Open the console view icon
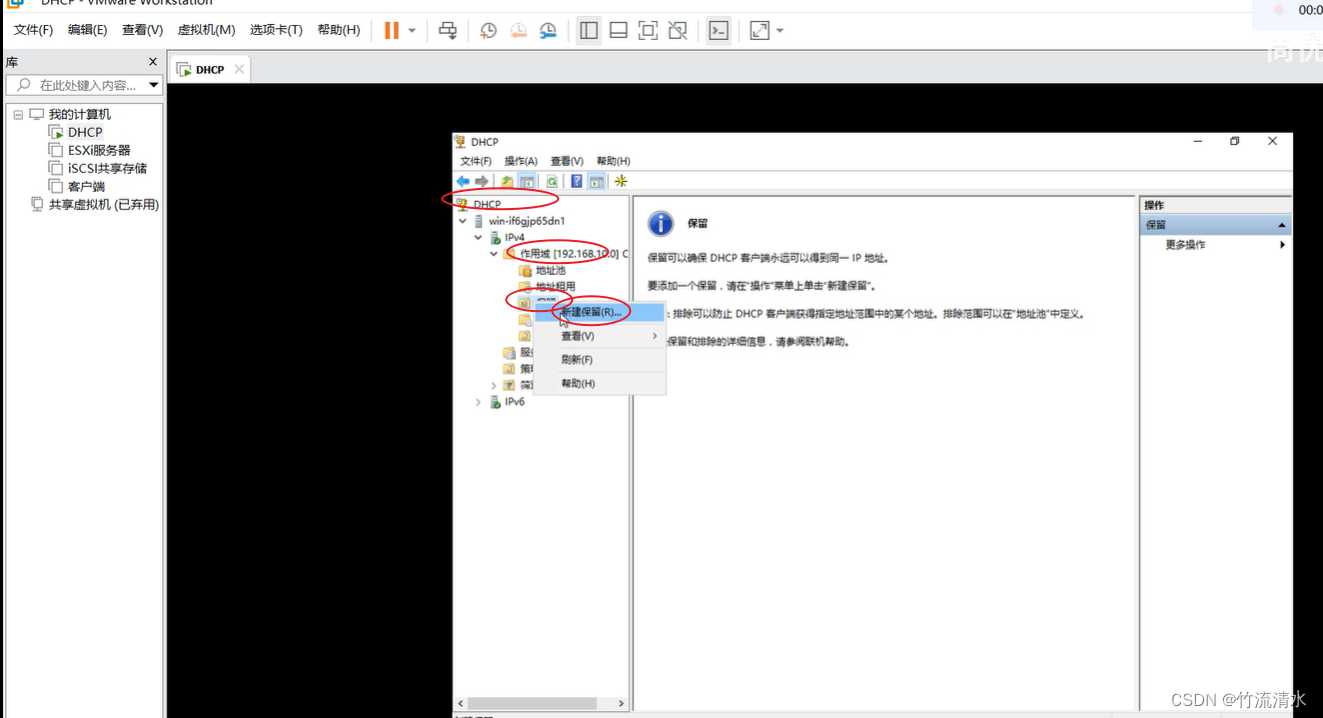Image resolution: width=1323 pixels, height=718 pixels. 718,30
